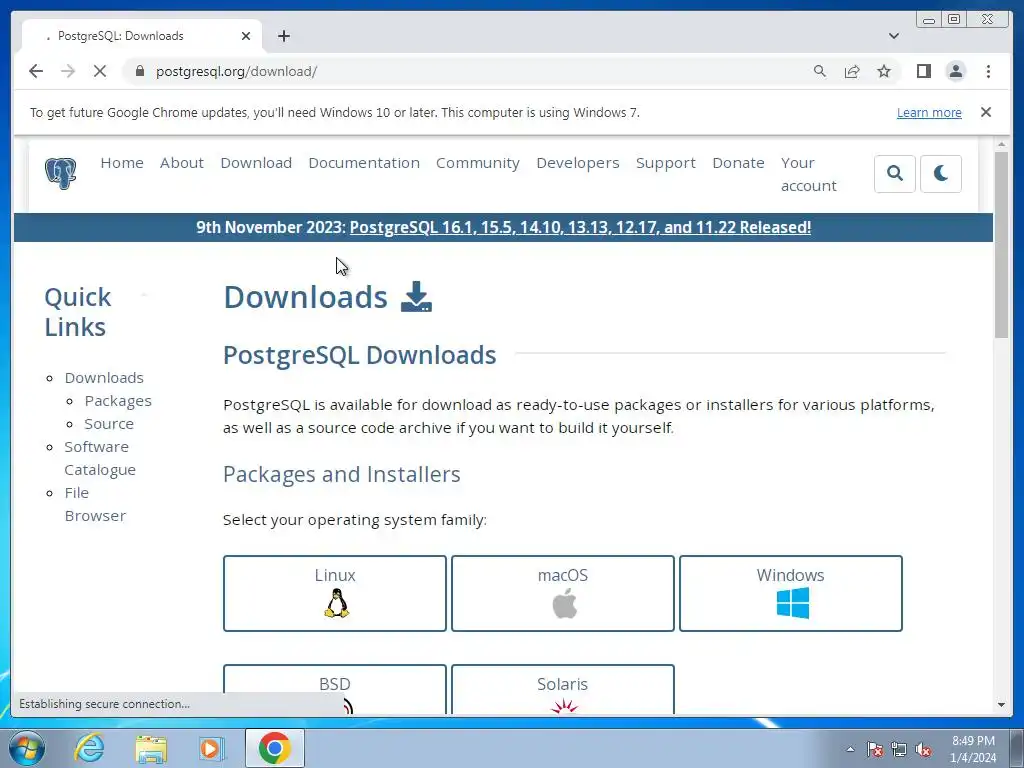Screen dimensions: 1024x768
Task: Open Packages in Quick Links
Action: click(118, 400)
